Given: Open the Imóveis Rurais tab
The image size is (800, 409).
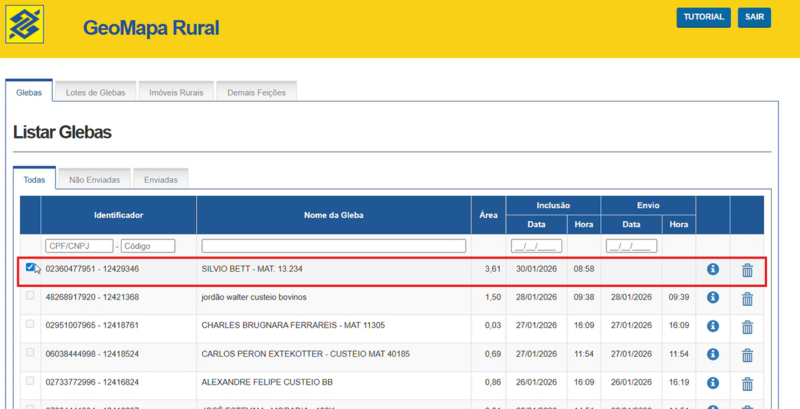Looking at the screenshot, I should 176,92.
